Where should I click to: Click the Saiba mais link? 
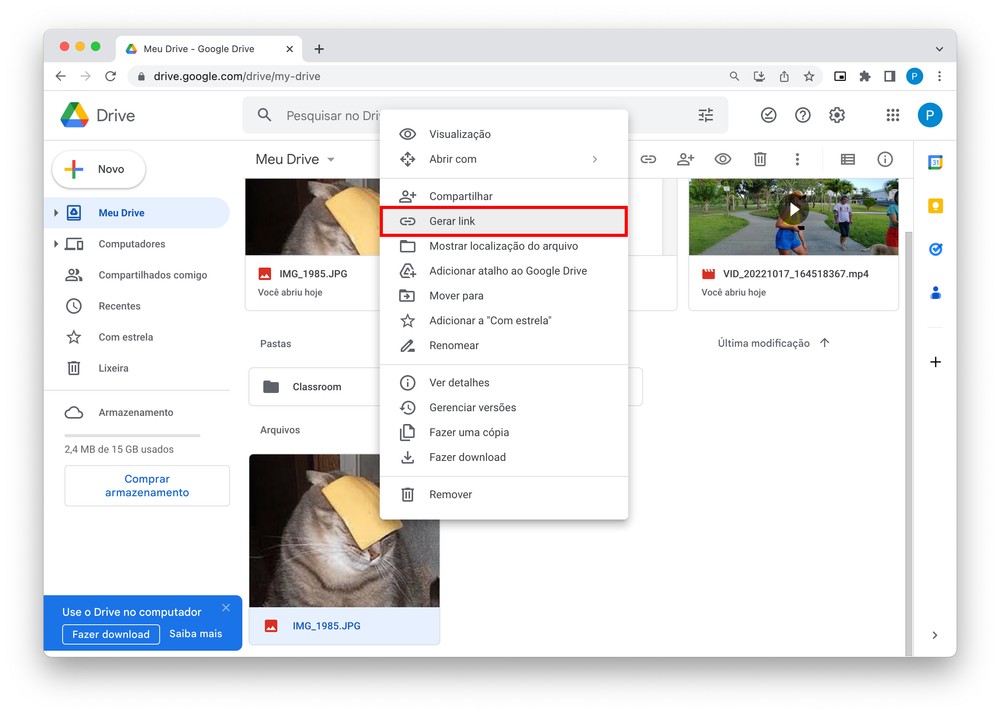point(195,633)
